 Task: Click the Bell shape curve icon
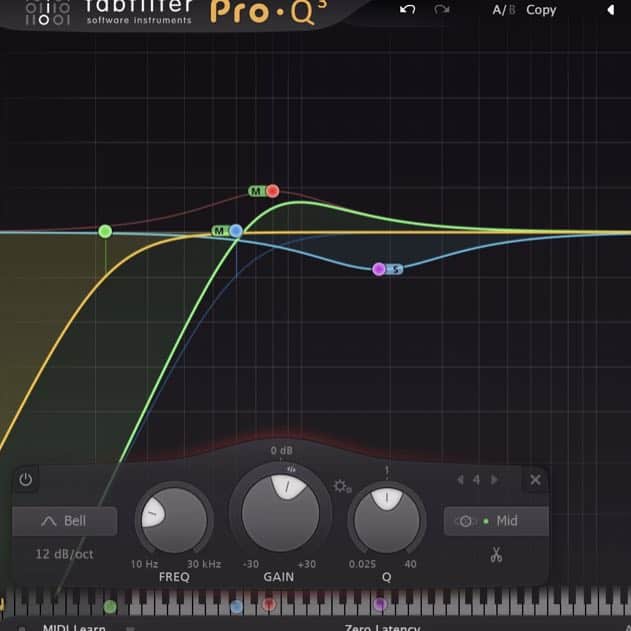click(x=49, y=522)
